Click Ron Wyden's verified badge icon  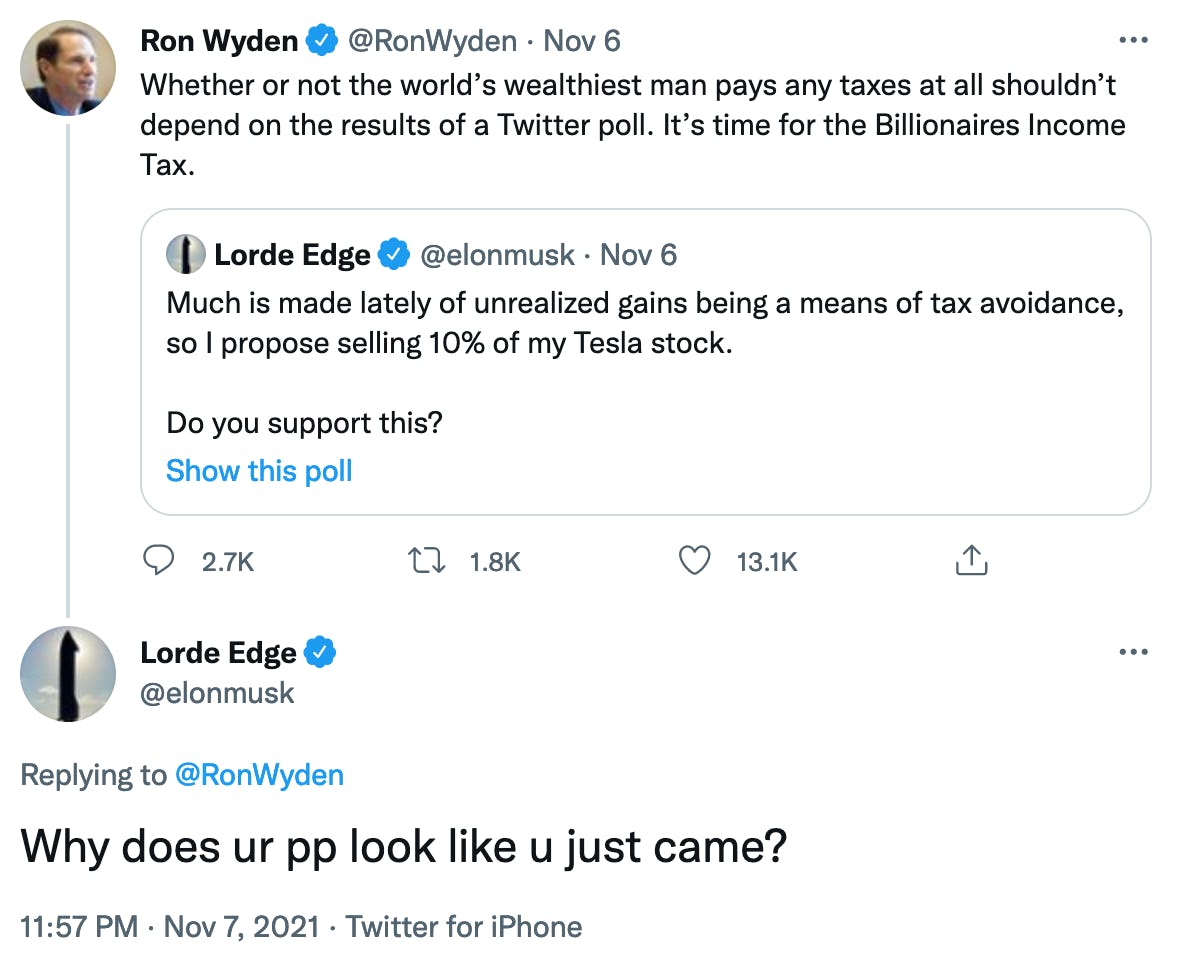pos(321,41)
